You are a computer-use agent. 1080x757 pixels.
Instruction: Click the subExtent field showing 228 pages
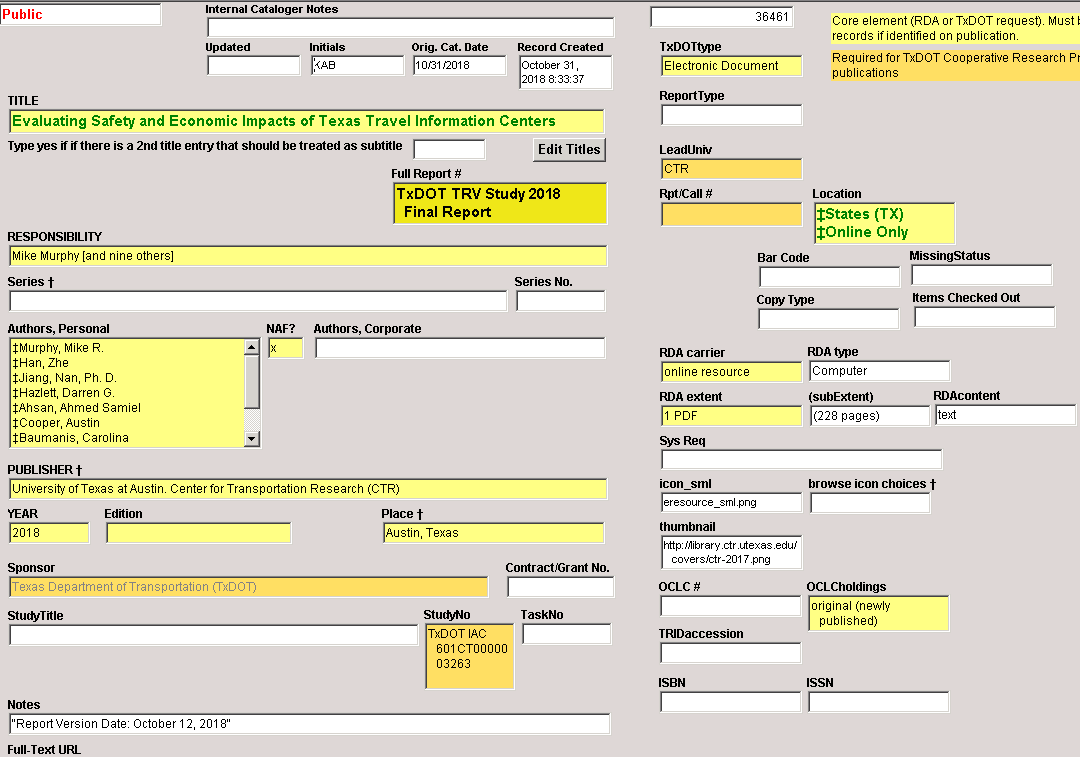coord(870,416)
